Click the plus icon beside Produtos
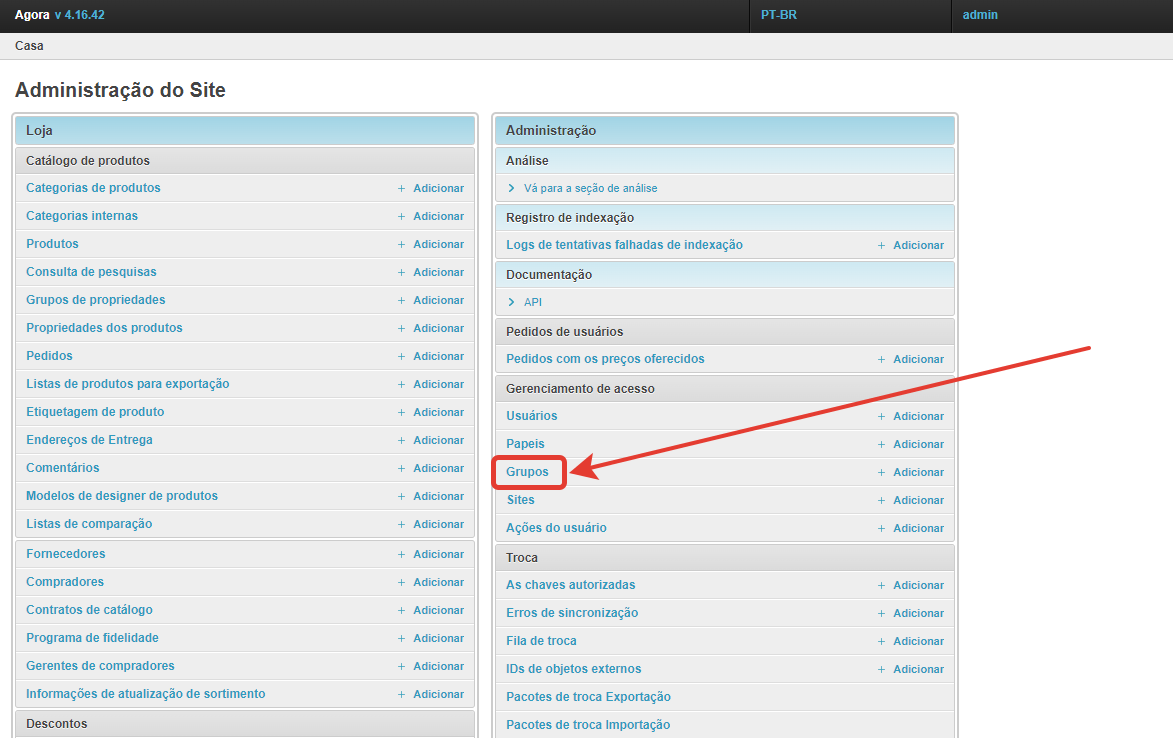The image size is (1173, 738). coord(402,244)
